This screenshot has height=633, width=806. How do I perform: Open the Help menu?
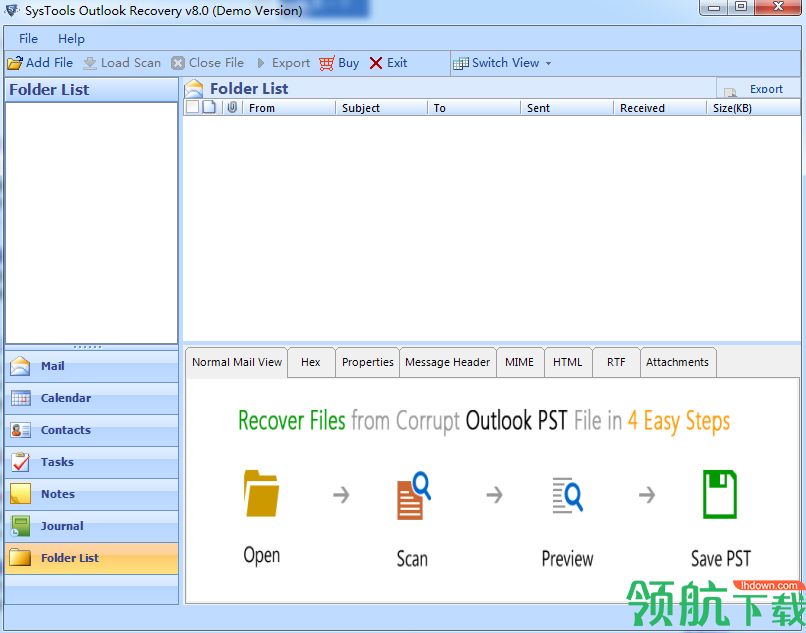click(x=71, y=39)
